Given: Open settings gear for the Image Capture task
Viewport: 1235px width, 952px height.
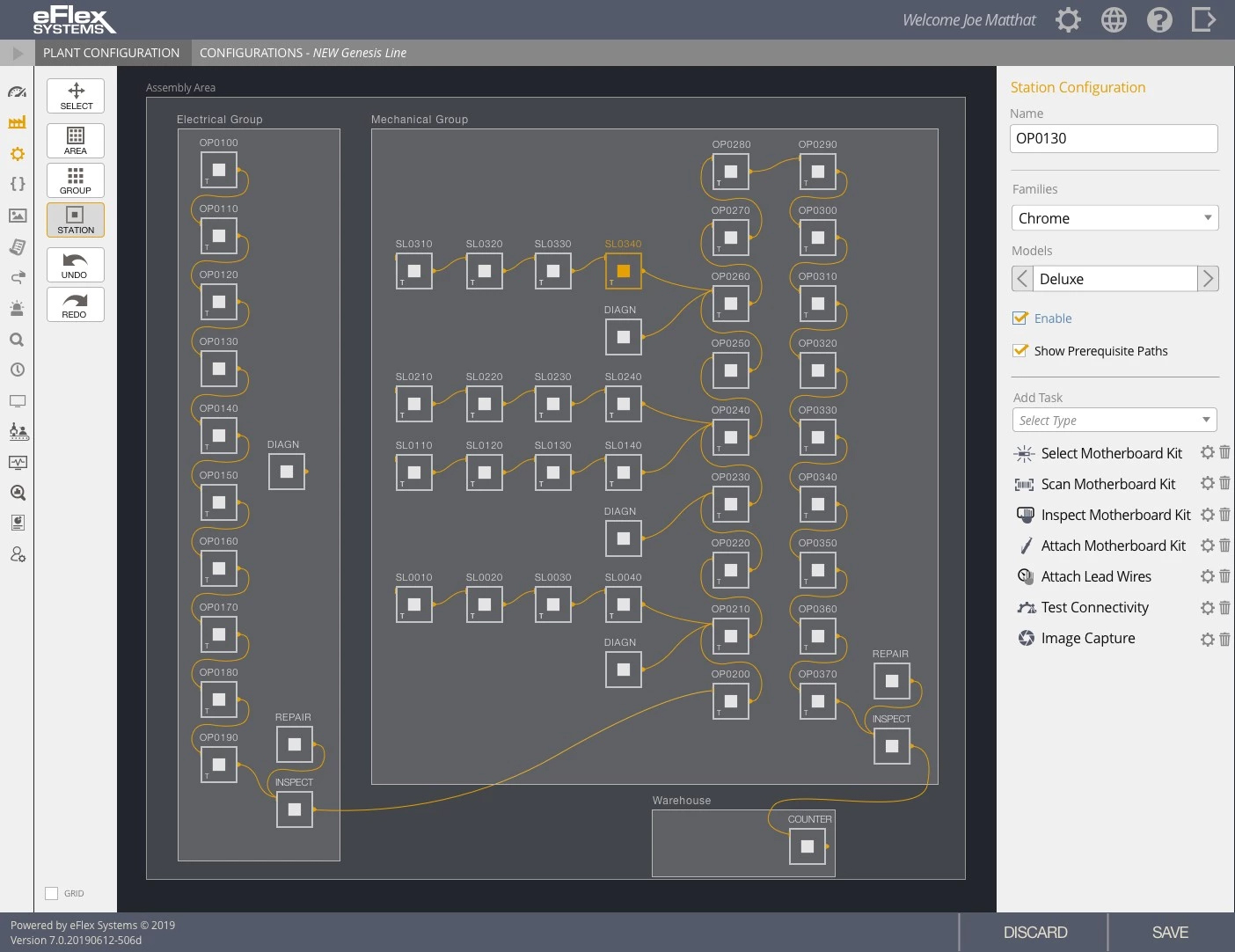Looking at the screenshot, I should [1207, 639].
